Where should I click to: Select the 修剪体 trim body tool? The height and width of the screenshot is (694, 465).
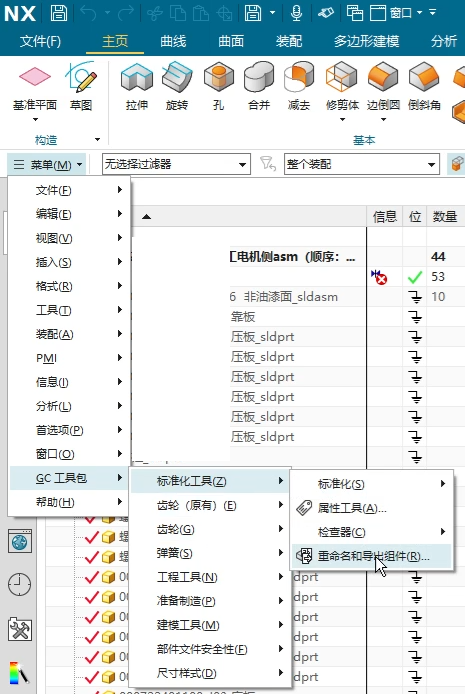(342, 87)
